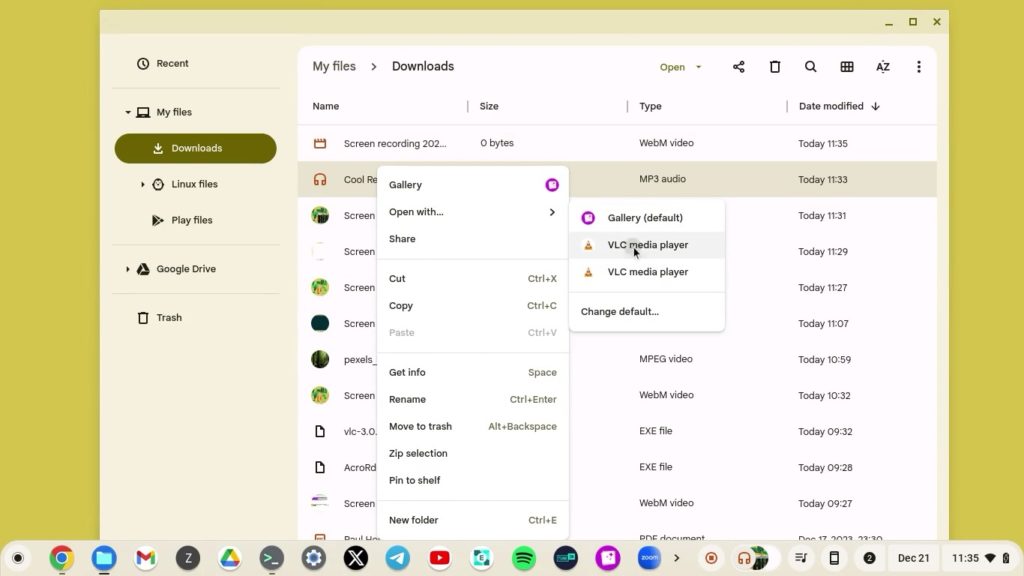
Task: Open Chrome from the shelf
Action: [61, 558]
